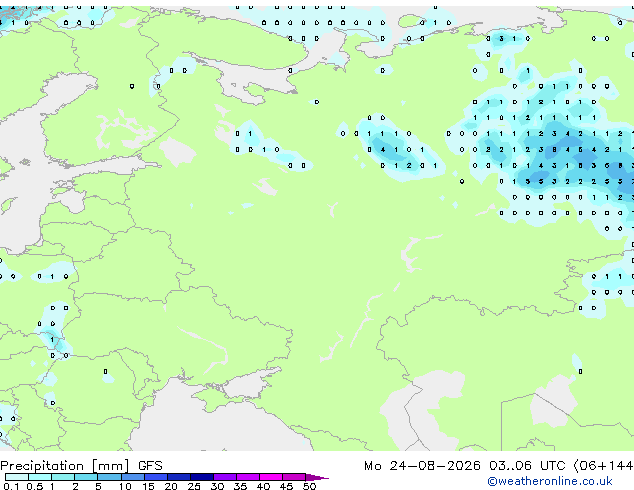Click the 15–20 mm legend swatch
The image size is (634, 490).
[x=156, y=477]
